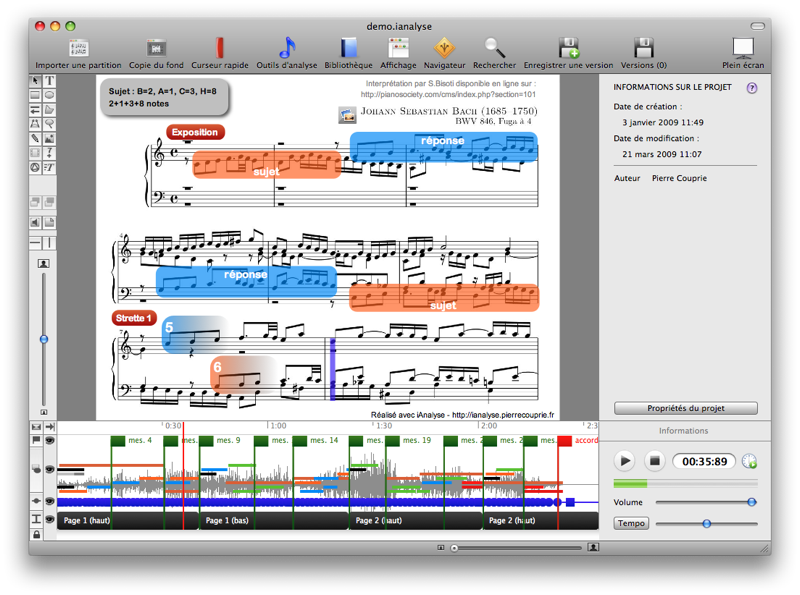The height and width of the screenshot is (595, 800).
Task: Click the 00:35:89 time display
Action: pyautogui.click(x=704, y=461)
